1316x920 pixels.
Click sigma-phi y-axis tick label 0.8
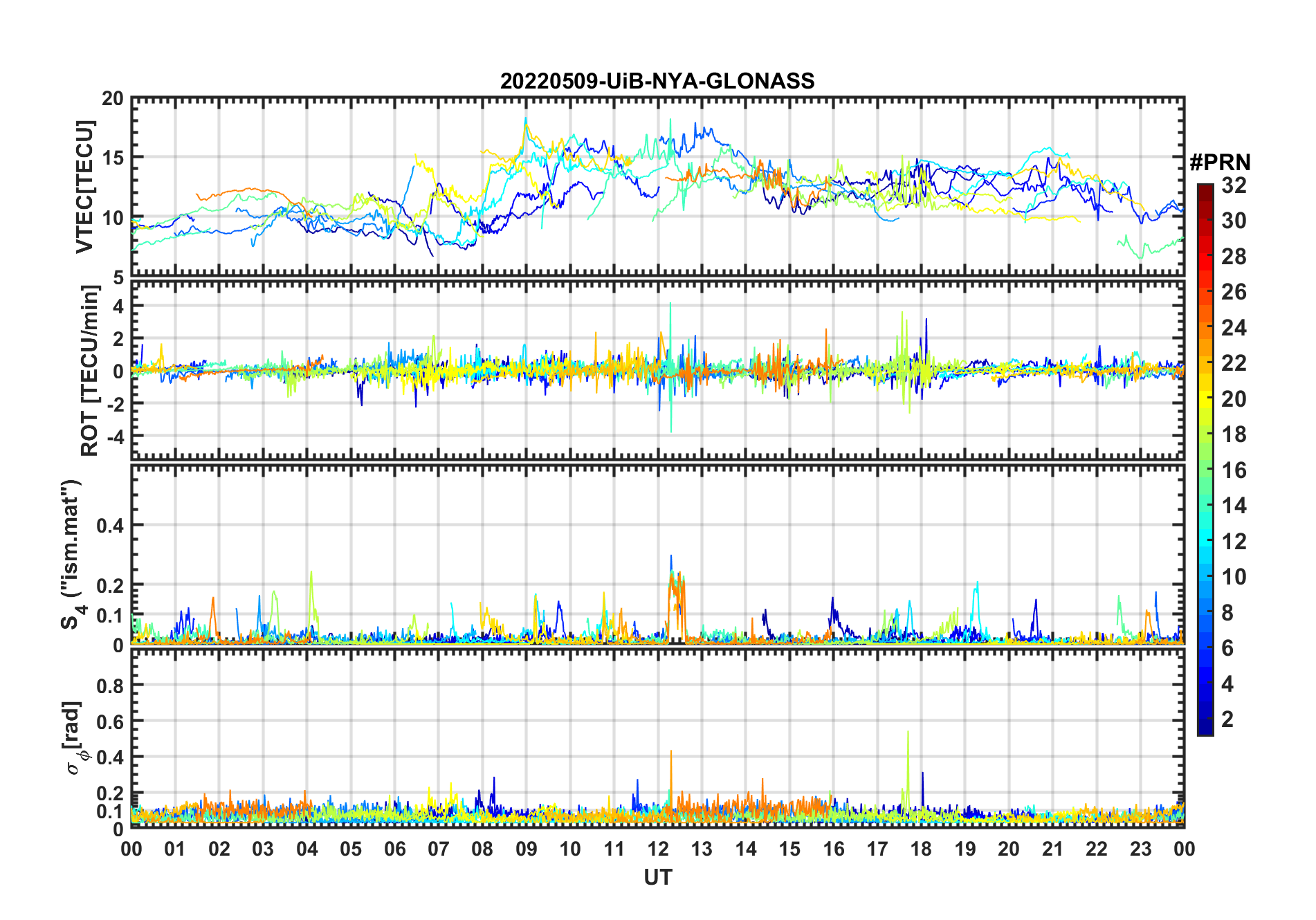(110, 686)
